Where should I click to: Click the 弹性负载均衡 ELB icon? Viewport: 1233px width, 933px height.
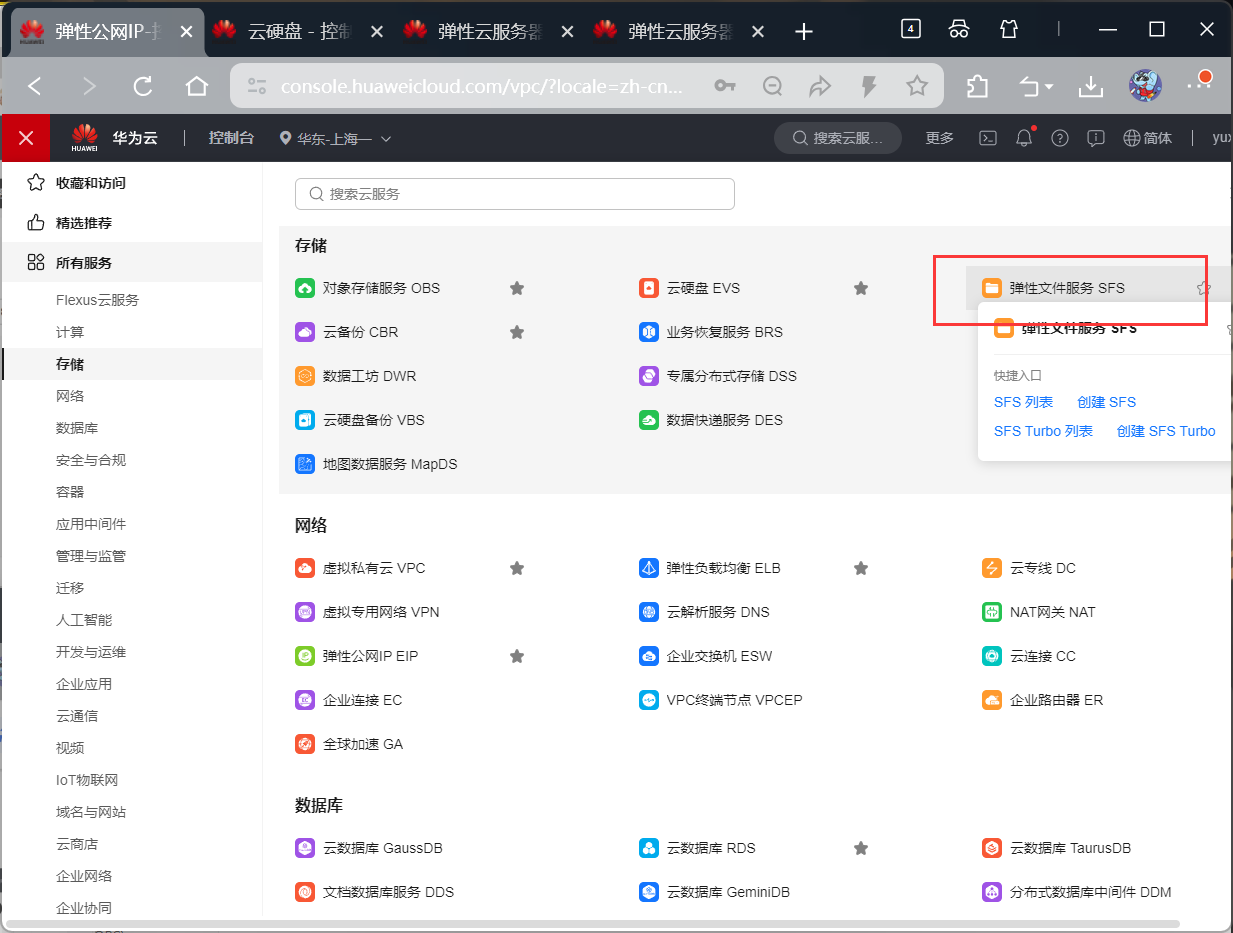coord(649,568)
